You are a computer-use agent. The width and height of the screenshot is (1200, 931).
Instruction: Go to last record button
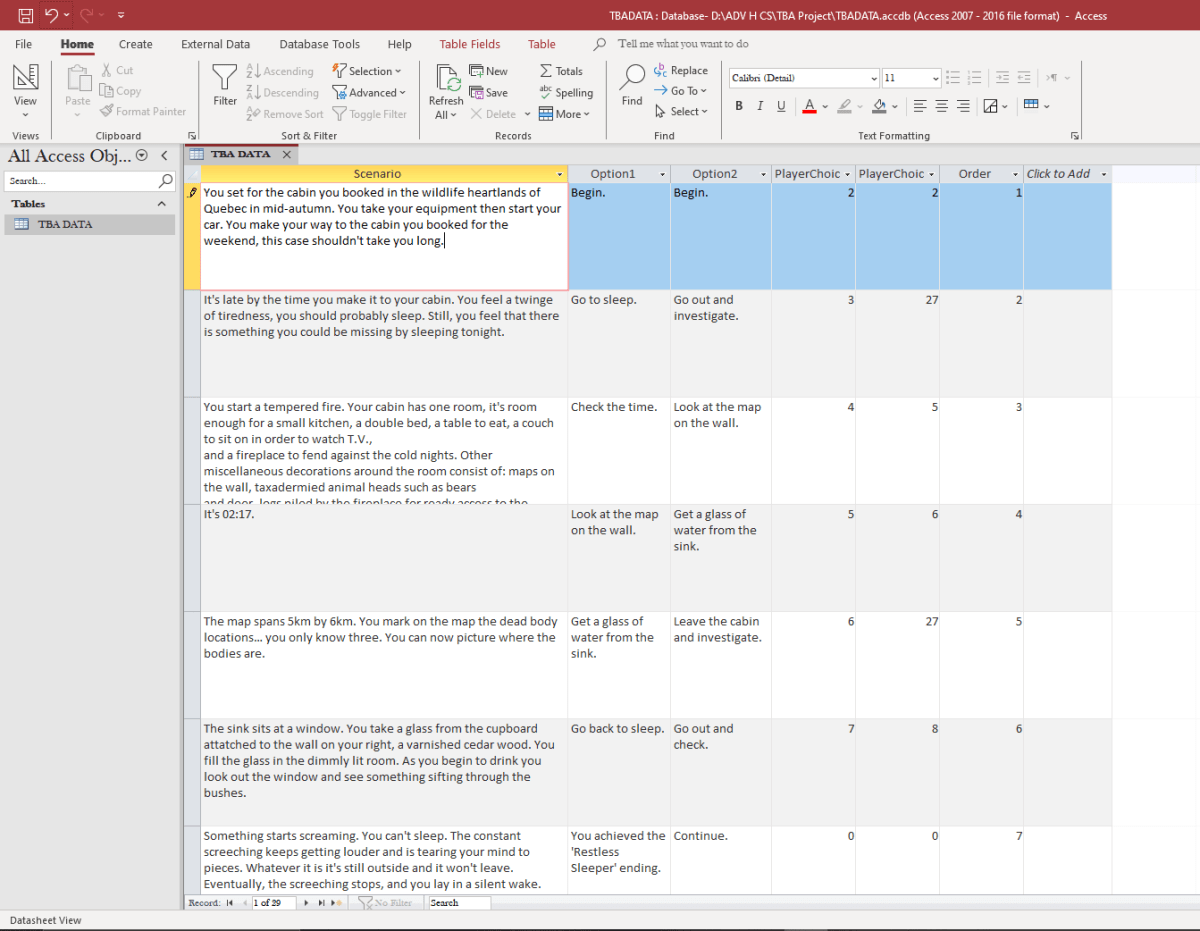(321, 902)
